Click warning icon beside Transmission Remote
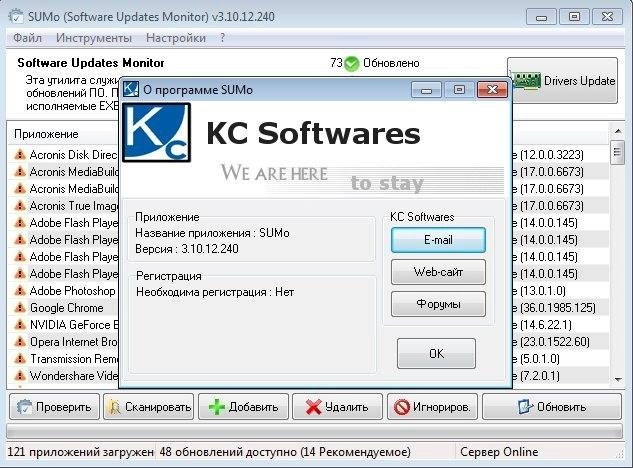 tap(20, 359)
